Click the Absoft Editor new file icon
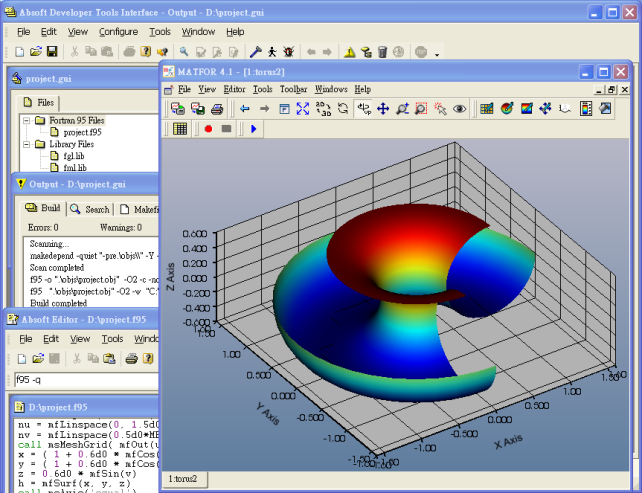Viewport: 642px width, 493px height. 22,359
